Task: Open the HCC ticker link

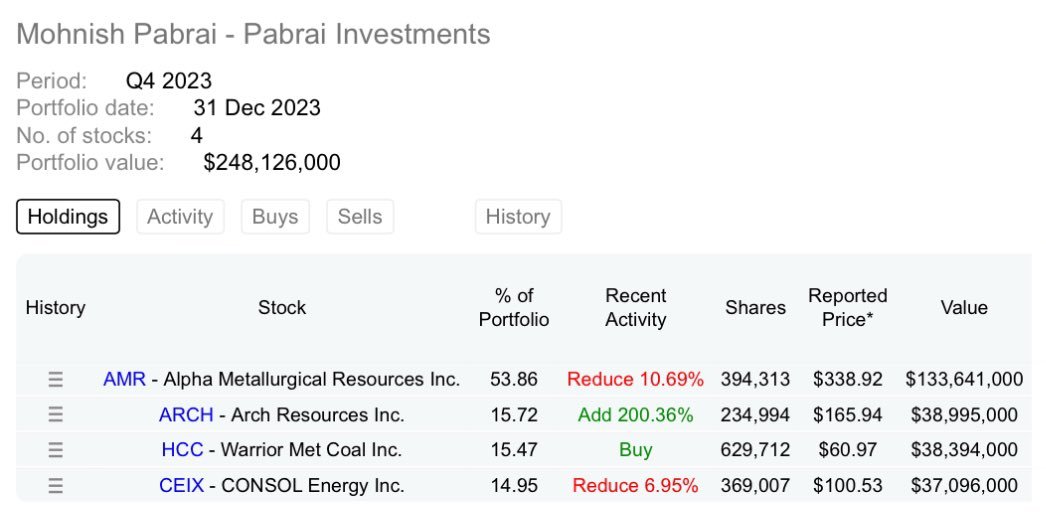Action: 182,450
